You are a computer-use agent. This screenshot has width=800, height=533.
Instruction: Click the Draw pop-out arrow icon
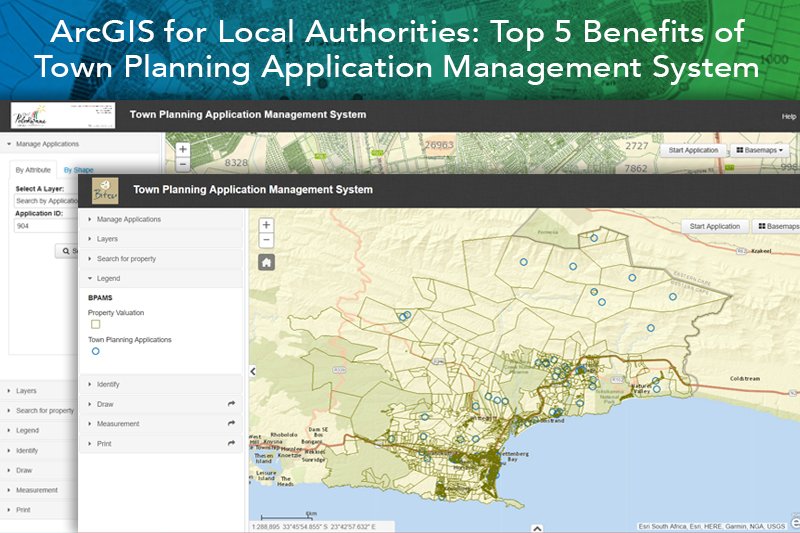pyautogui.click(x=231, y=403)
